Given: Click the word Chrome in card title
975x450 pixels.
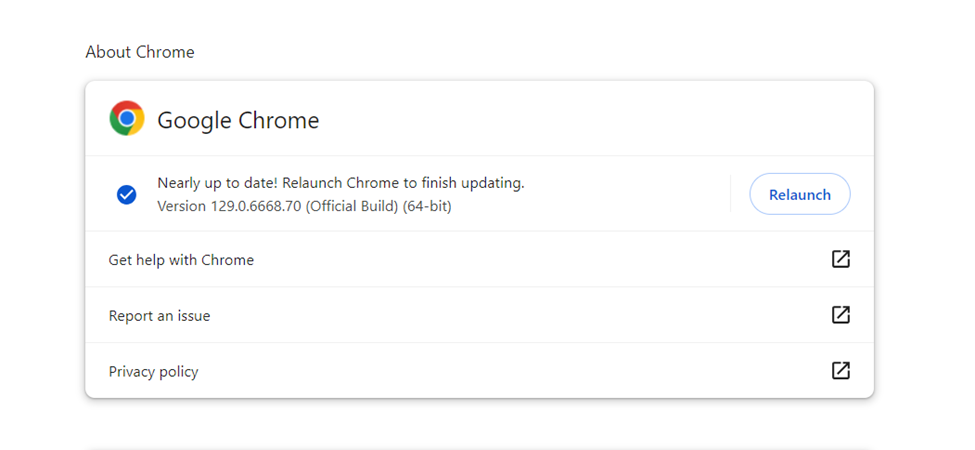Looking at the screenshot, I should [x=278, y=121].
